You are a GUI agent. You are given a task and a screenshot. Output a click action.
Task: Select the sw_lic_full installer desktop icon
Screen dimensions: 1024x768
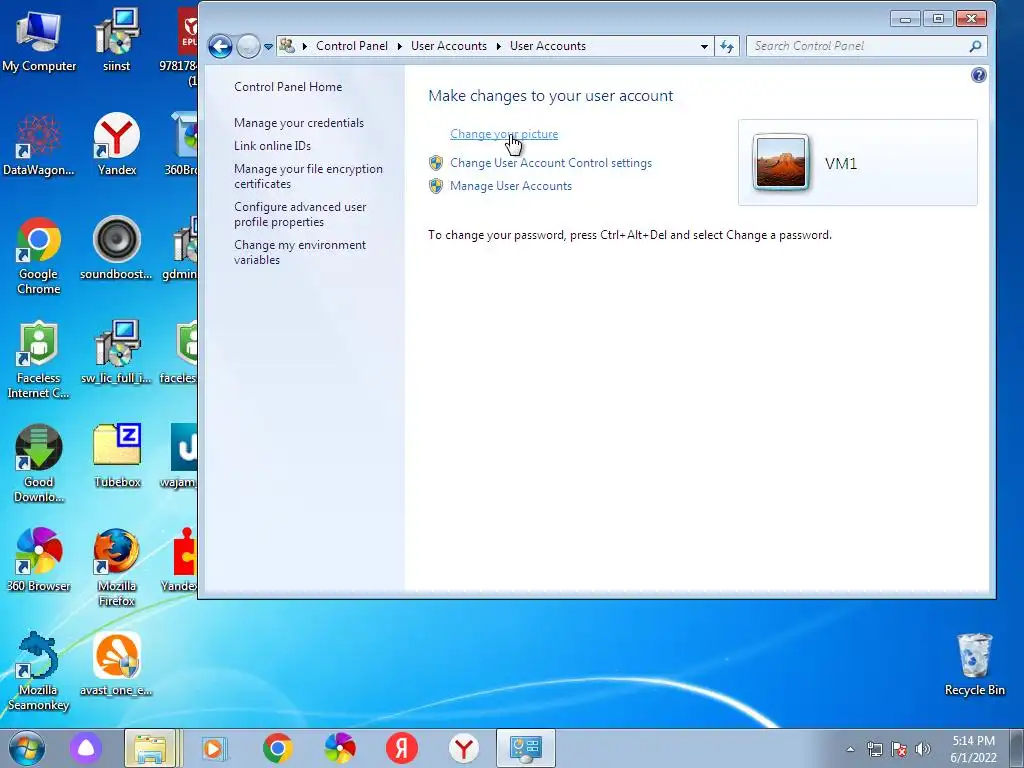[116, 353]
